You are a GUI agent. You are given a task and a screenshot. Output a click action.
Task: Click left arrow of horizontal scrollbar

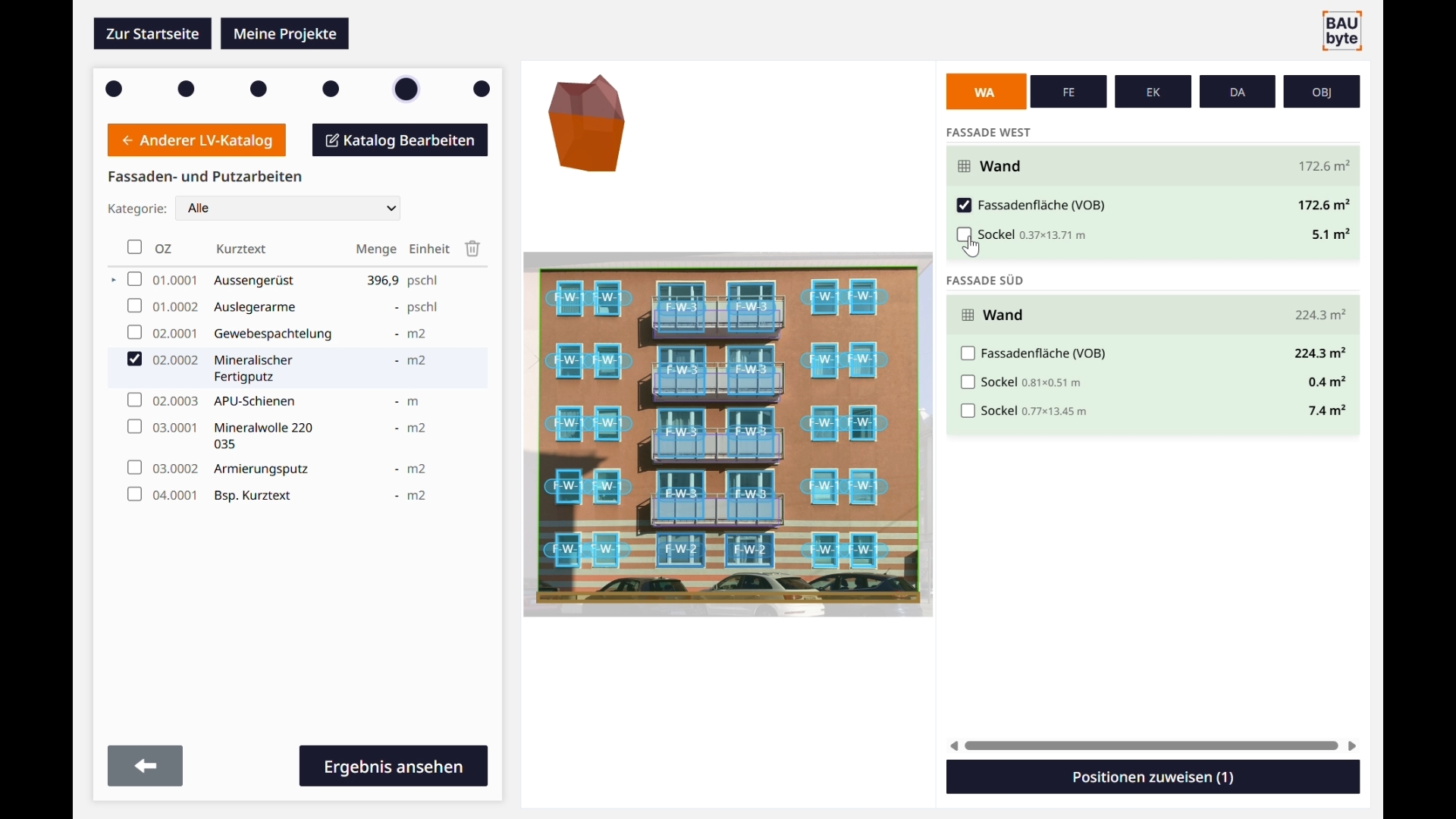955,747
